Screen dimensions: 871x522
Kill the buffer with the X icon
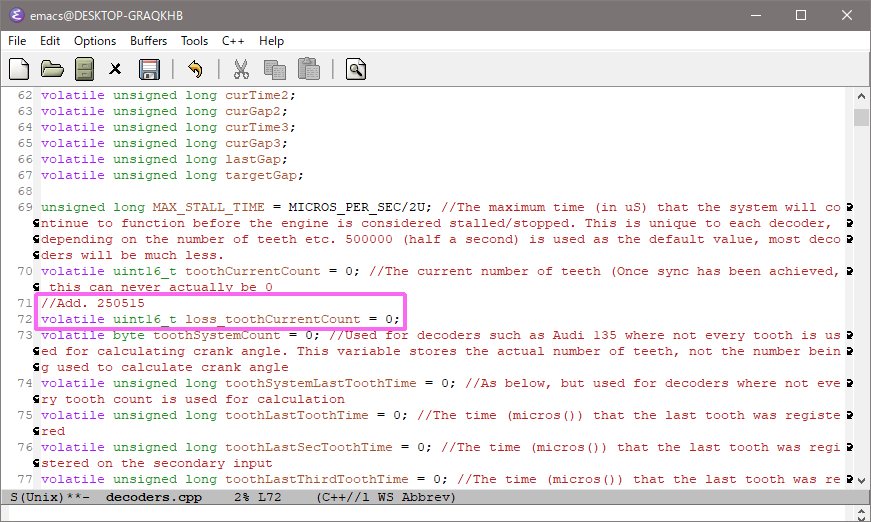pos(115,69)
